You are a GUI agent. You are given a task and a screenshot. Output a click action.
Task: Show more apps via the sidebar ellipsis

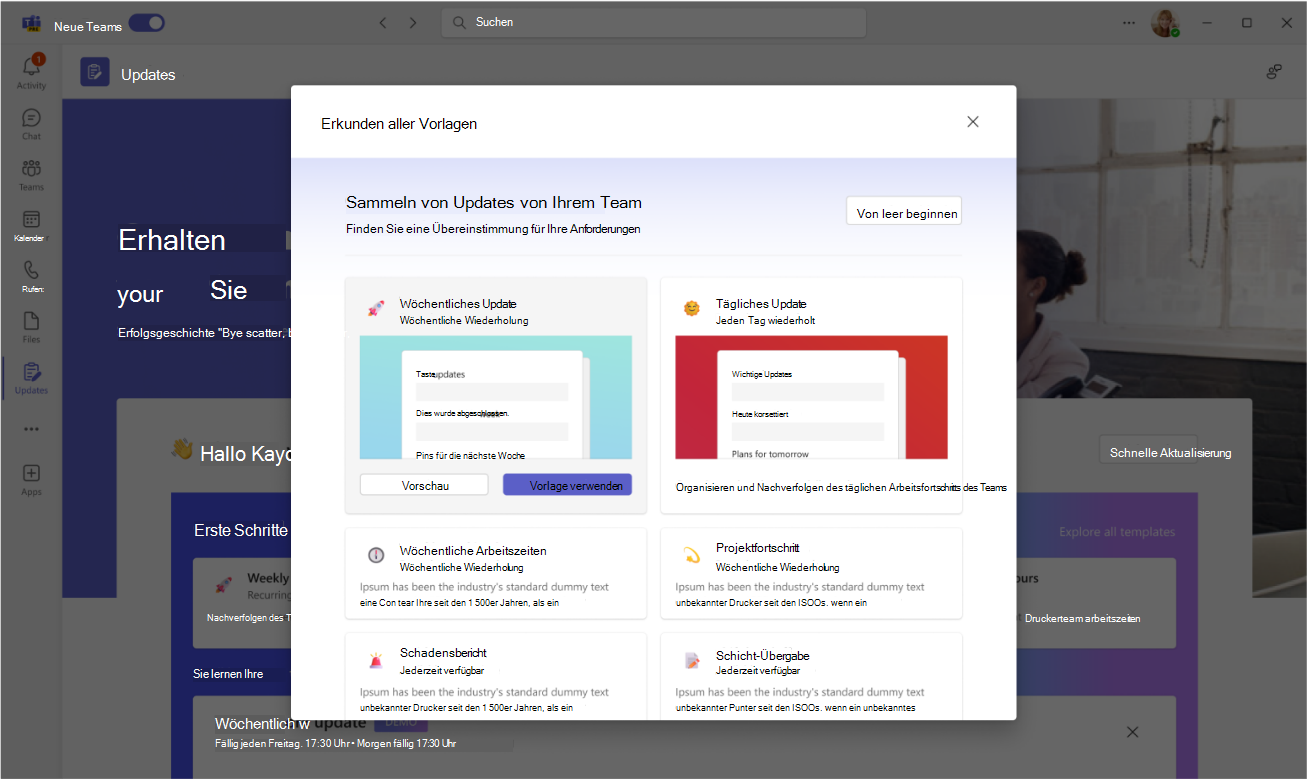[x=31, y=429]
